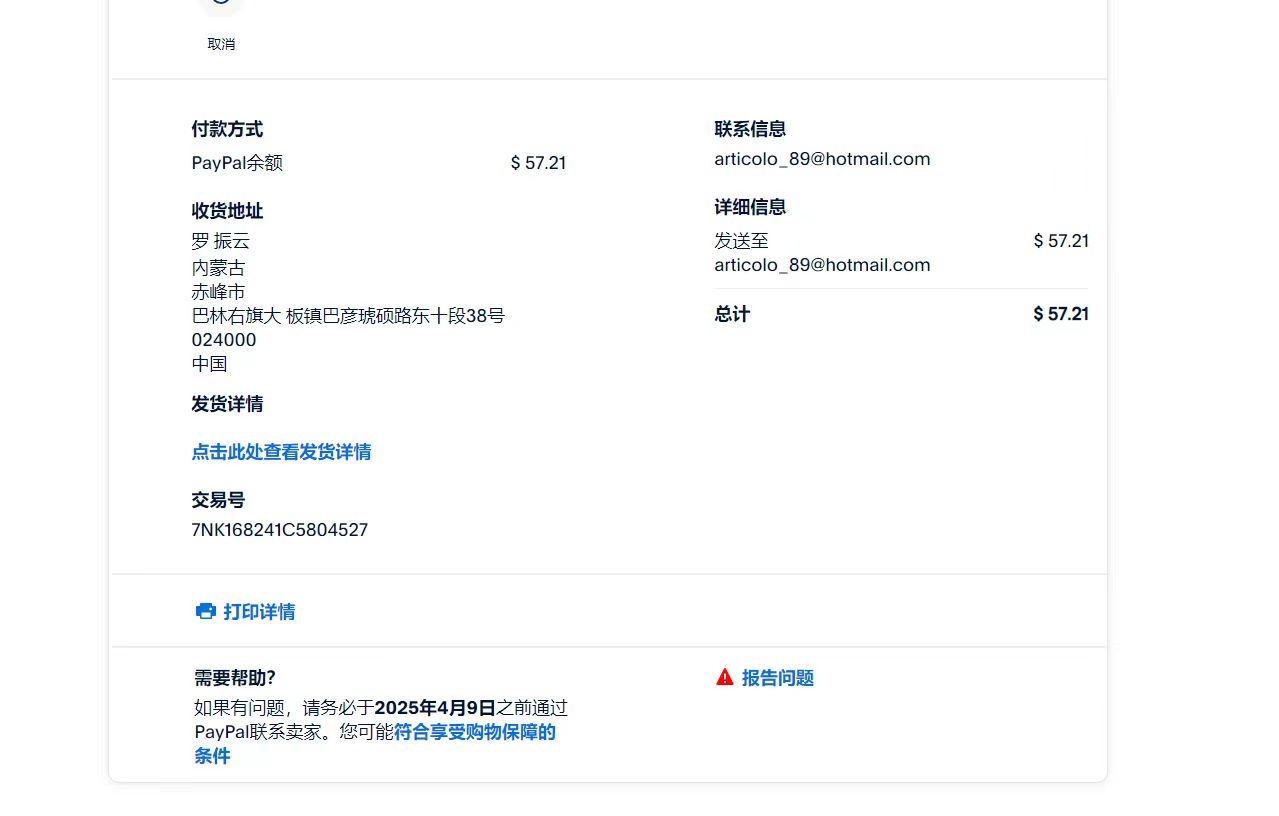Click the street address line ending 38号
This screenshot has height=816, width=1279.
click(348, 316)
